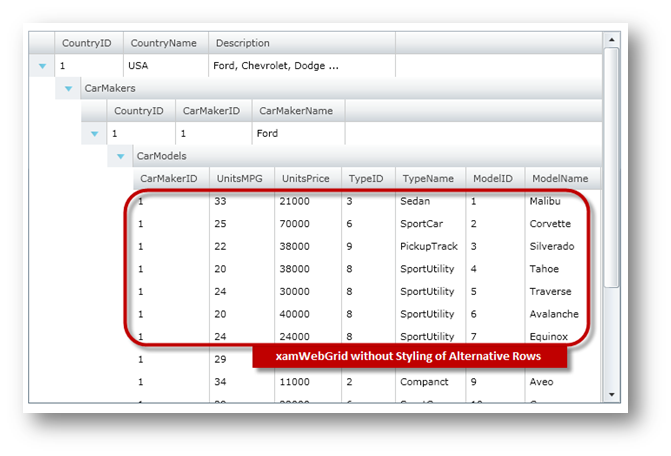The height and width of the screenshot is (456, 671).
Task: Sort by CountryName column header
Action: point(164,43)
